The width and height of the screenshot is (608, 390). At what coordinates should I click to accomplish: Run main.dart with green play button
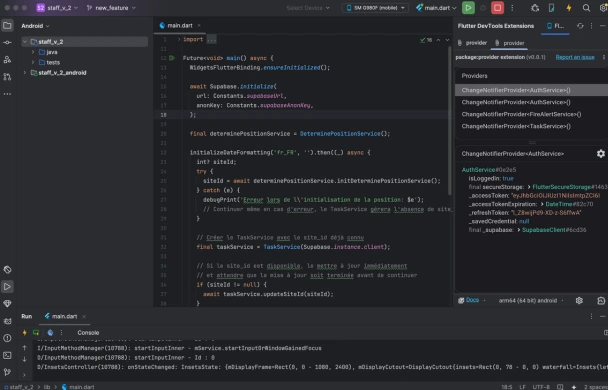[468, 8]
